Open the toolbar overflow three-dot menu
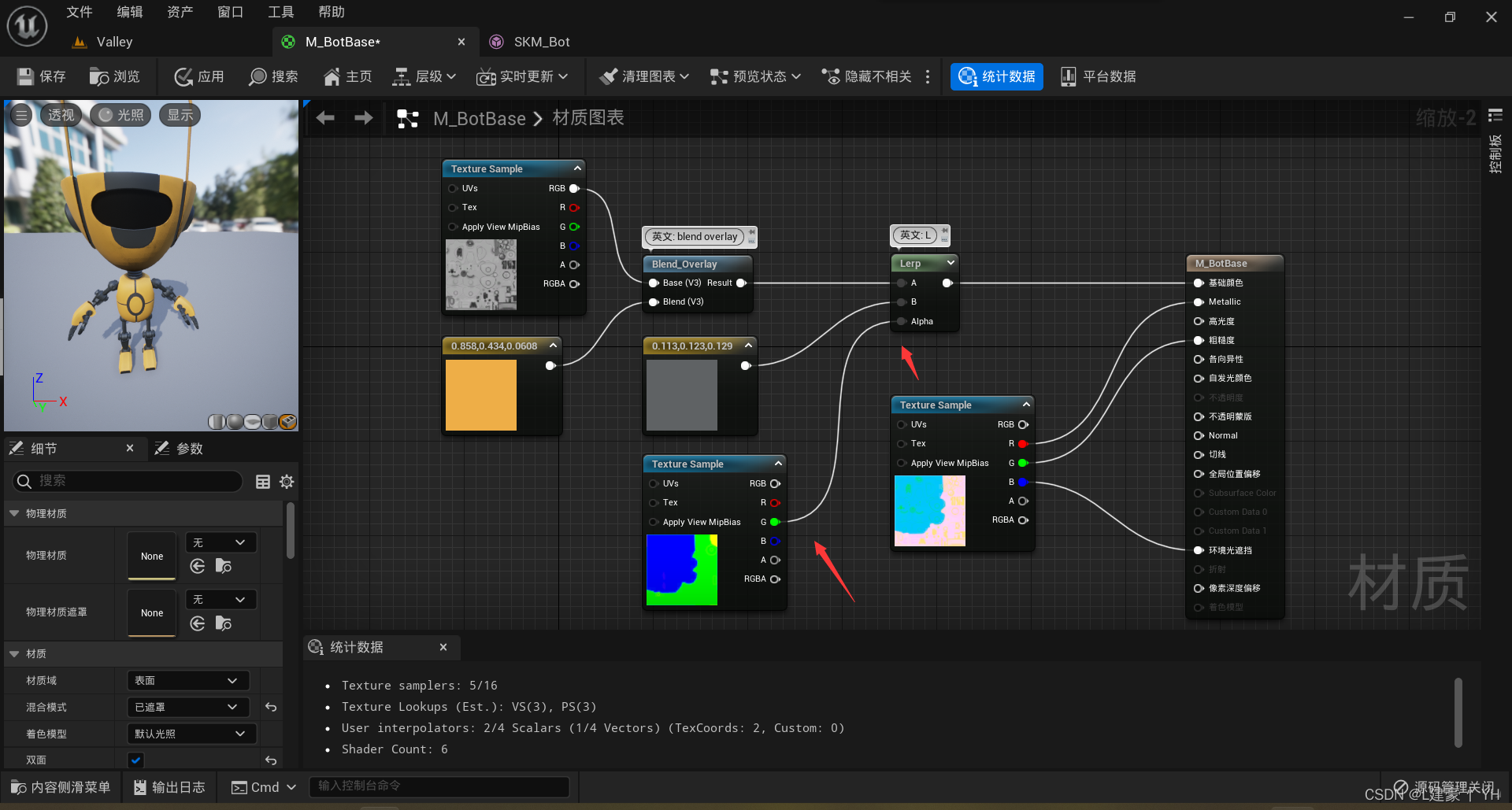The image size is (1512, 810). coord(928,76)
